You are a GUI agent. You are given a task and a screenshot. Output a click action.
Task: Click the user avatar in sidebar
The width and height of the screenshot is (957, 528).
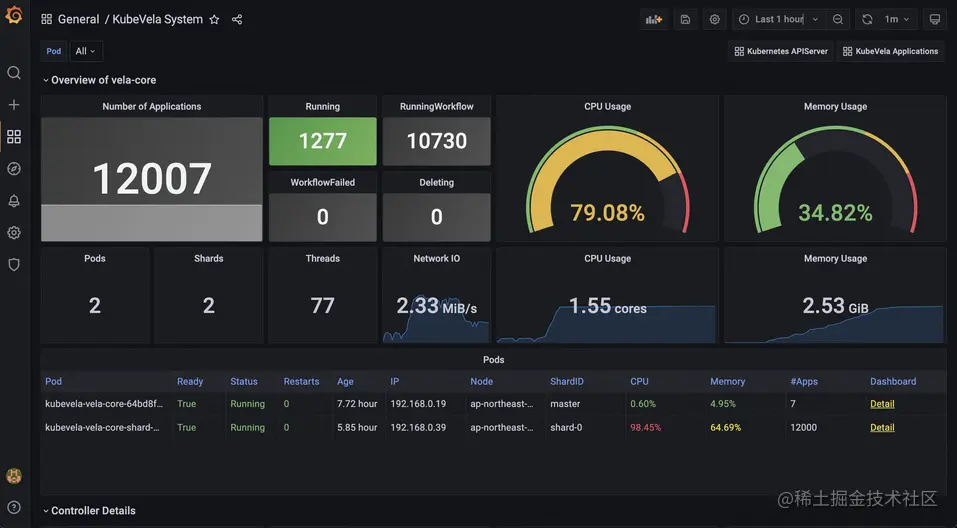tap(13, 476)
